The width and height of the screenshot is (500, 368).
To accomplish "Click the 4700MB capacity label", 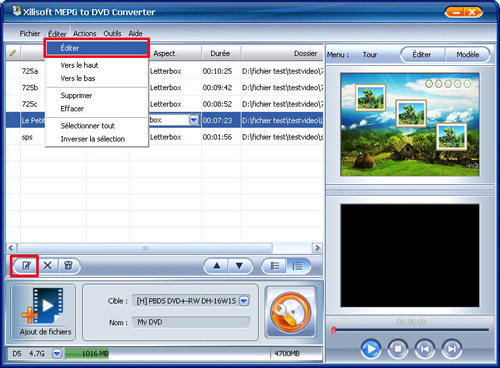I will click(x=287, y=353).
